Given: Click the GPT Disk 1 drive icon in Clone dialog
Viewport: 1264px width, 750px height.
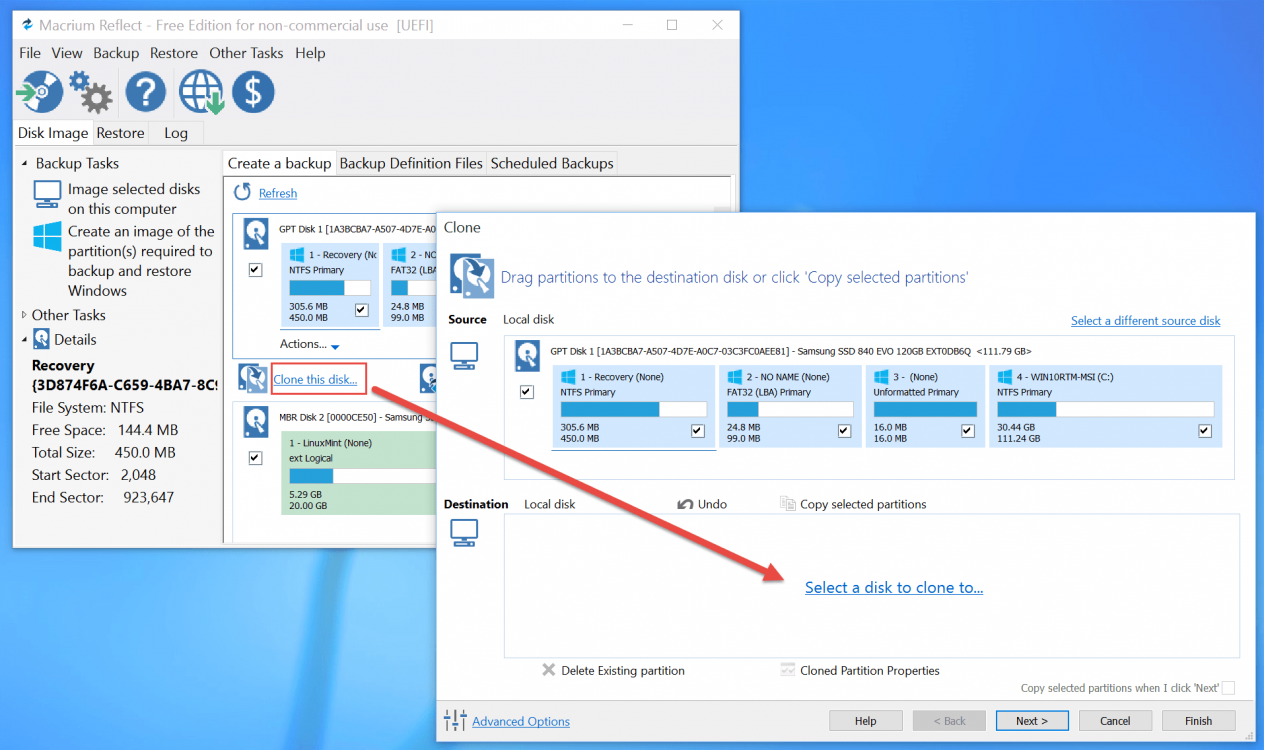Looking at the screenshot, I should pyautogui.click(x=527, y=355).
